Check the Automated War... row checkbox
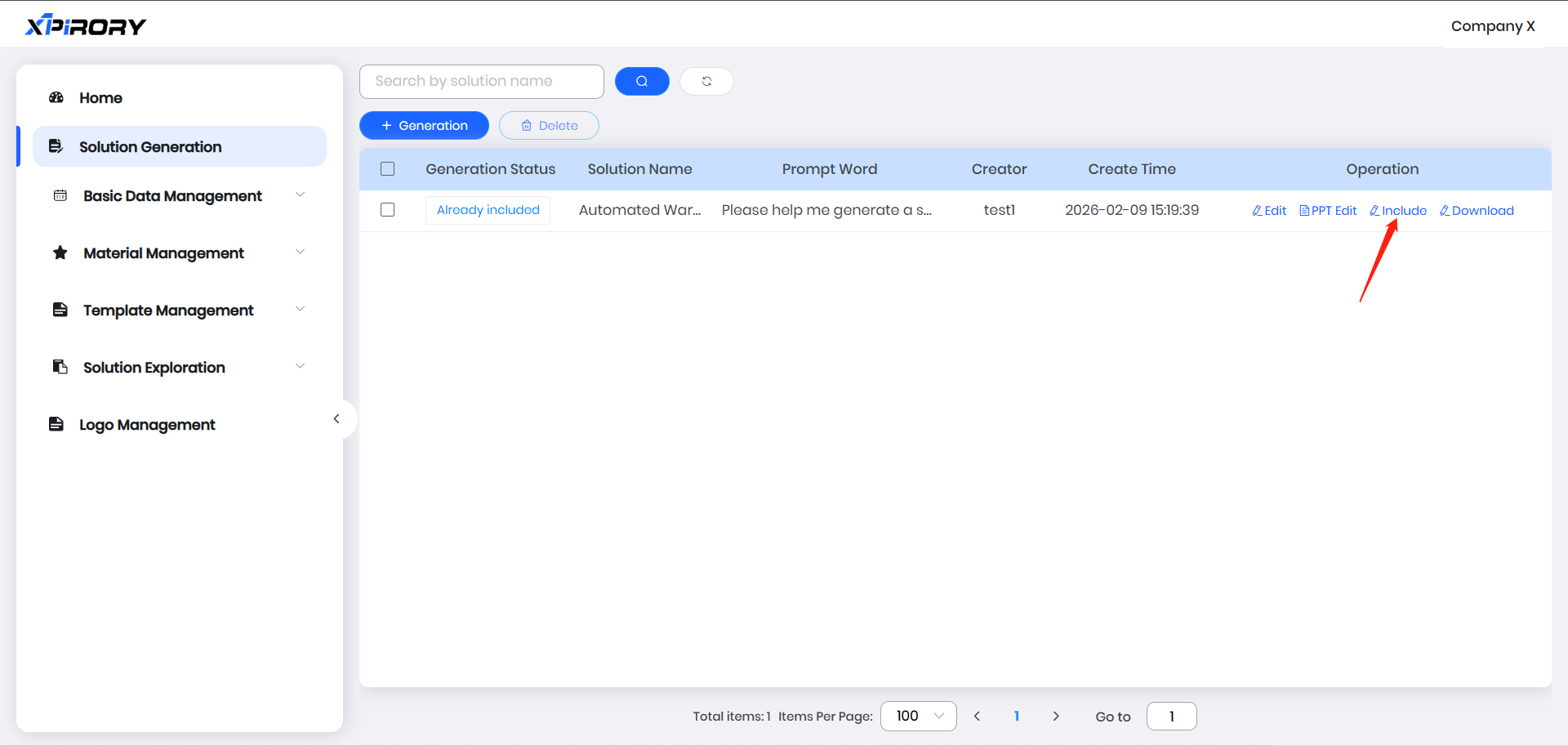Image resolution: width=1568 pixels, height=746 pixels. pos(388,210)
